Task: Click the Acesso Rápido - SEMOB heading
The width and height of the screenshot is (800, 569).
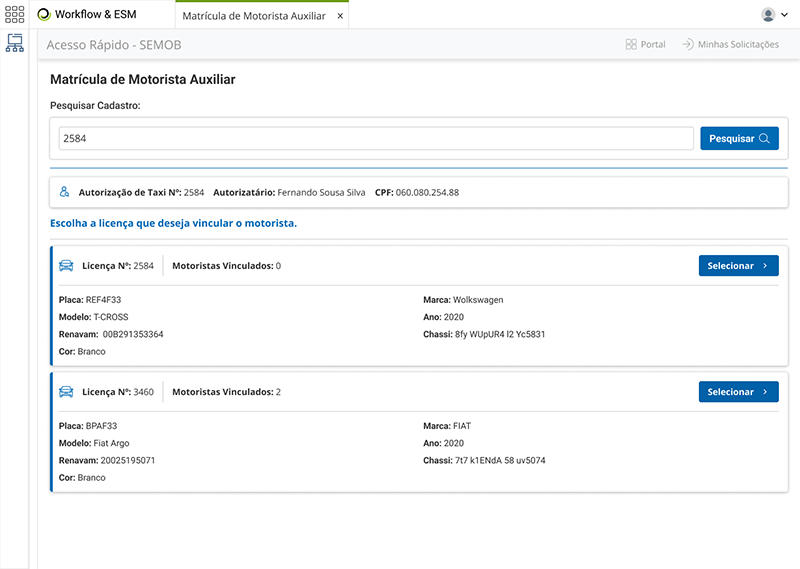Action: [x=114, y=45]
